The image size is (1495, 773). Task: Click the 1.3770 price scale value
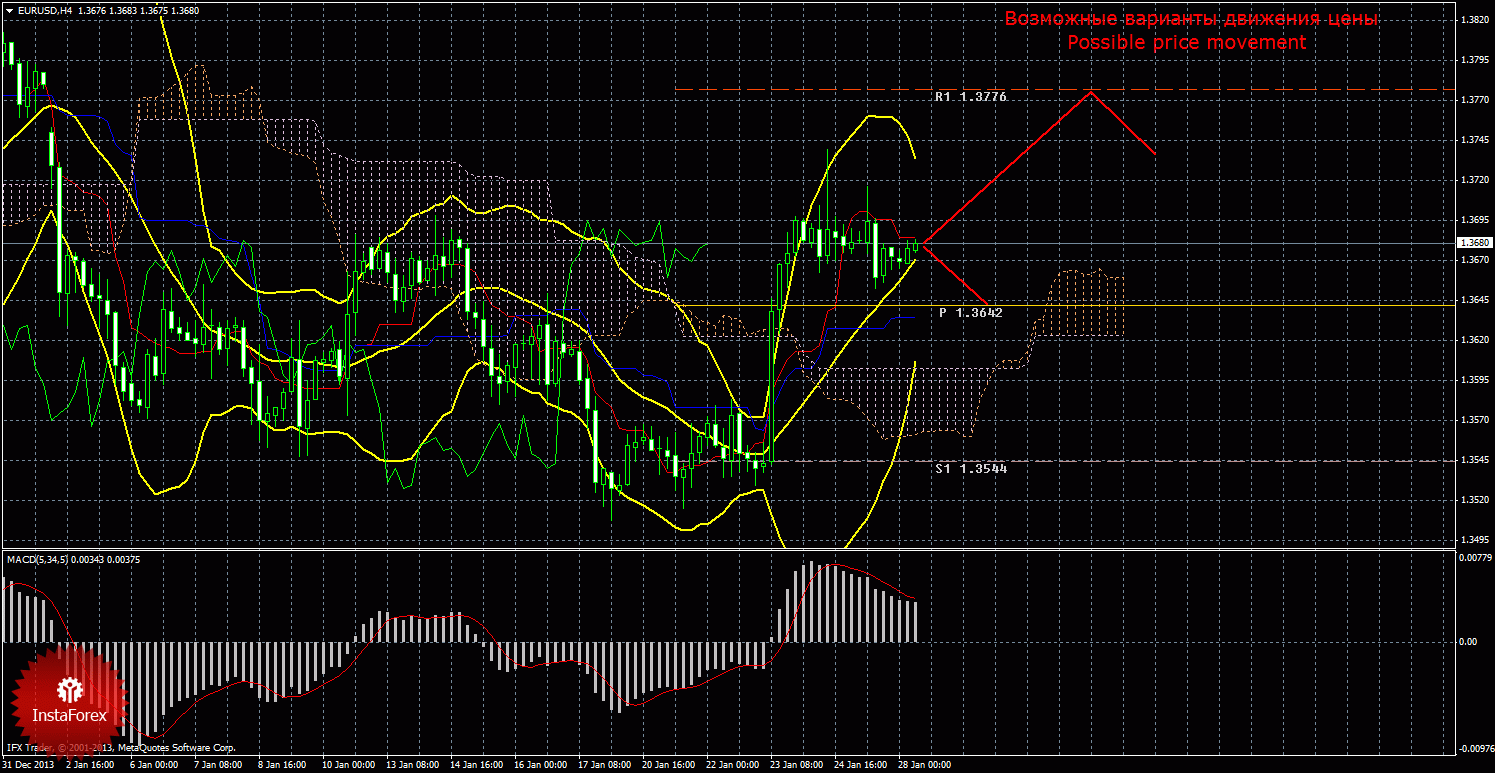pyautogui.click(x=1475, y=100)
